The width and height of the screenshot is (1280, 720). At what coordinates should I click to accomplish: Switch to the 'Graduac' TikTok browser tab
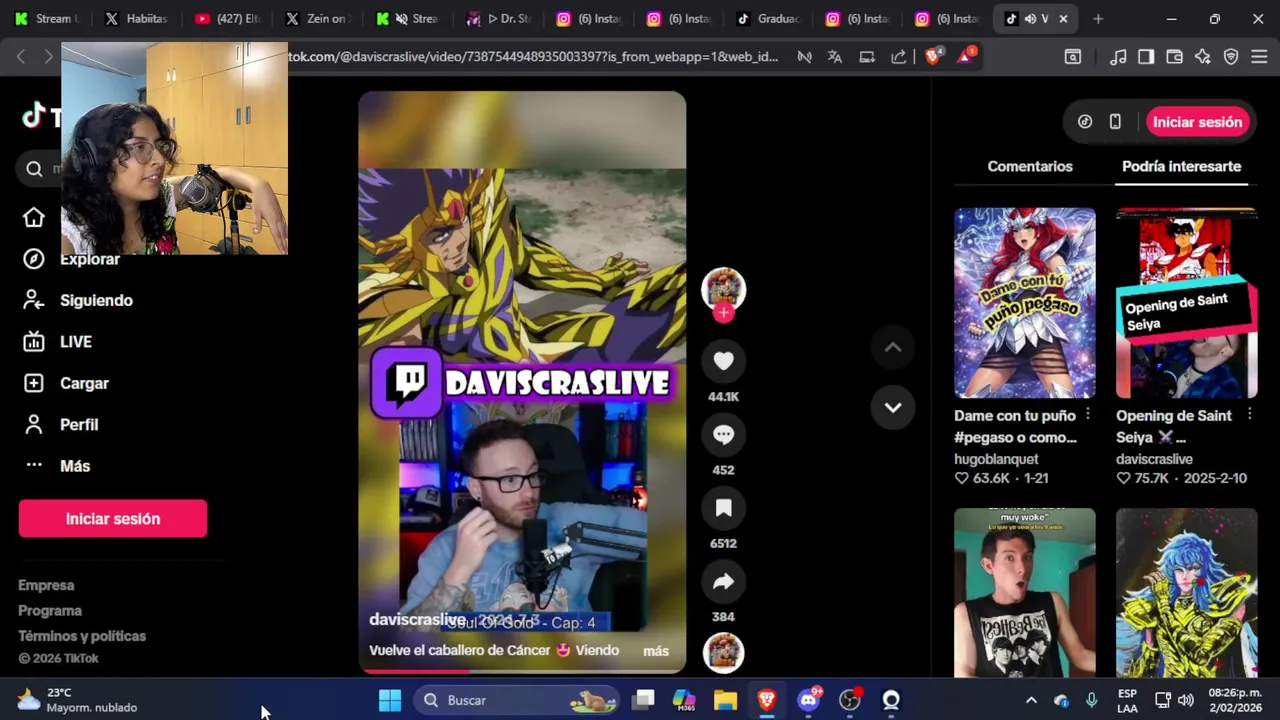[x=767, y=19]
